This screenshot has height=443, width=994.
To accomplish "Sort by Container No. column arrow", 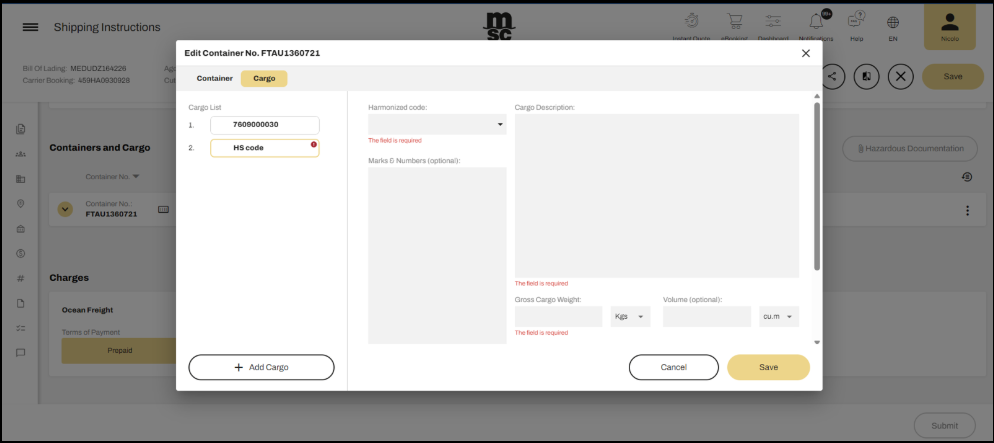I will pyautogui.click(x=136, y=176).
